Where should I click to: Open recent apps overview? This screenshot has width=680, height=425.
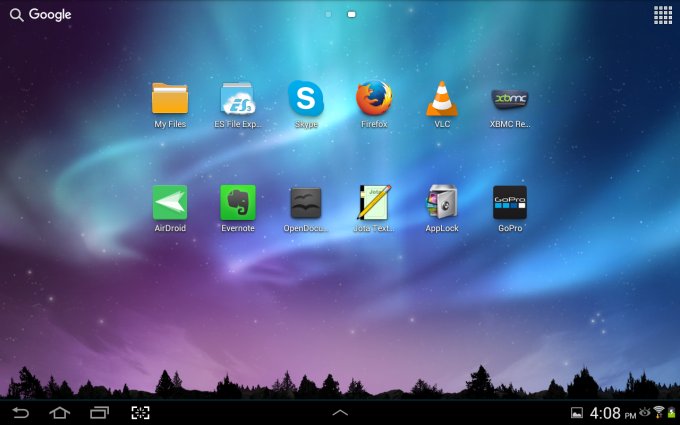(99, 412)
